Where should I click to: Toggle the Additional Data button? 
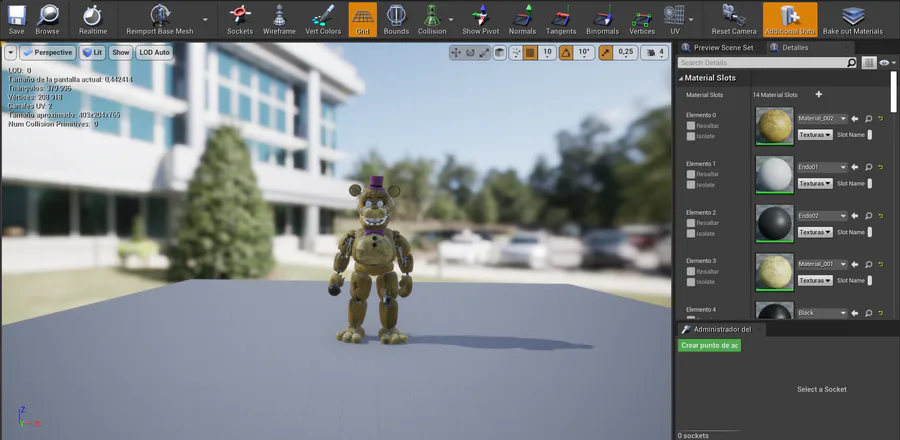790,20
